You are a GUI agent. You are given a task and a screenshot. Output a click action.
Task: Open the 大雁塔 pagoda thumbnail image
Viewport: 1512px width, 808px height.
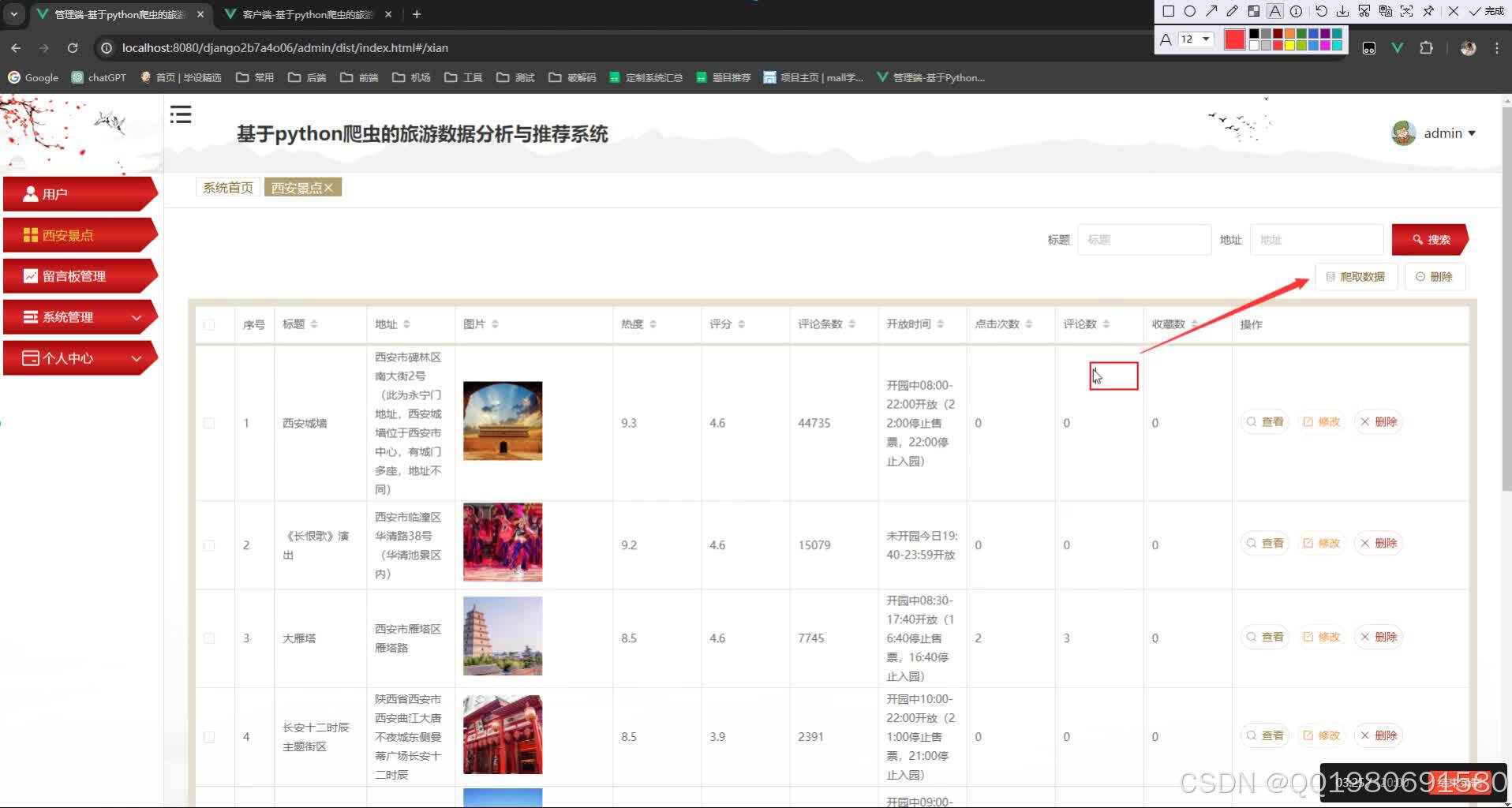(x=503, y=636)
